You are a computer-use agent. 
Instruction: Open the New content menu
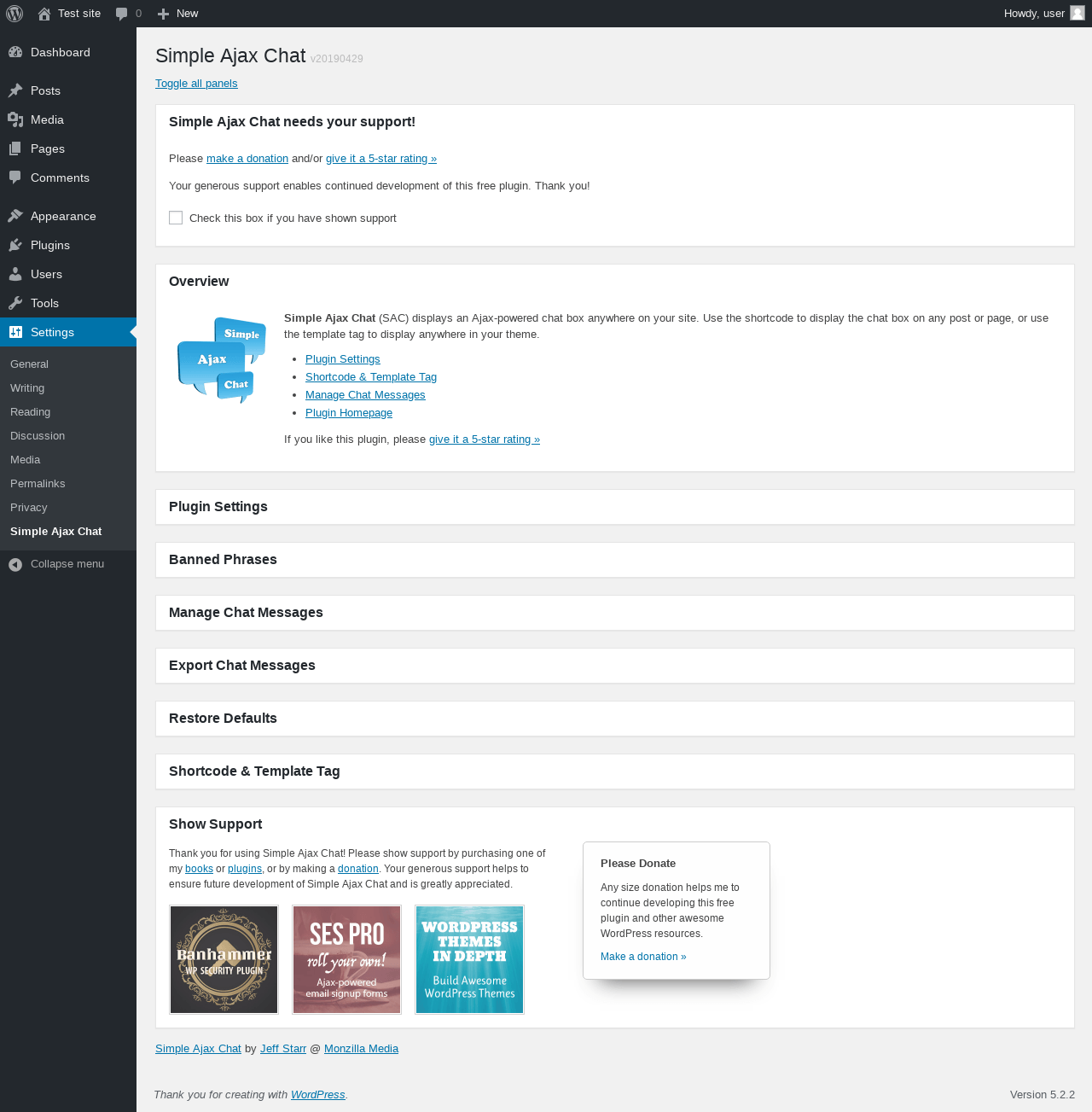point(178,14)
